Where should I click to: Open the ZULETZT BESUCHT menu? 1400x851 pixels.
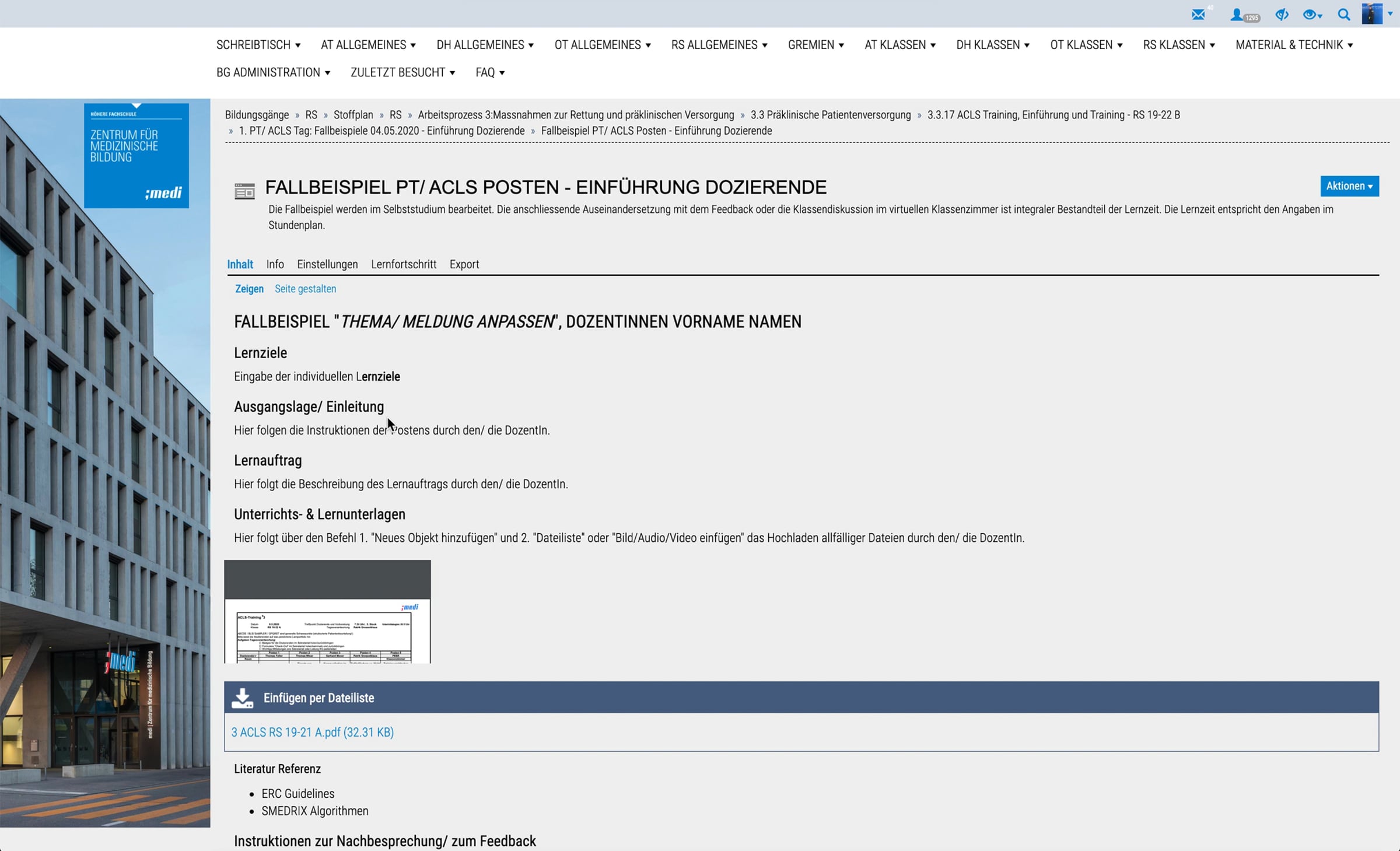tap(402, 72)
